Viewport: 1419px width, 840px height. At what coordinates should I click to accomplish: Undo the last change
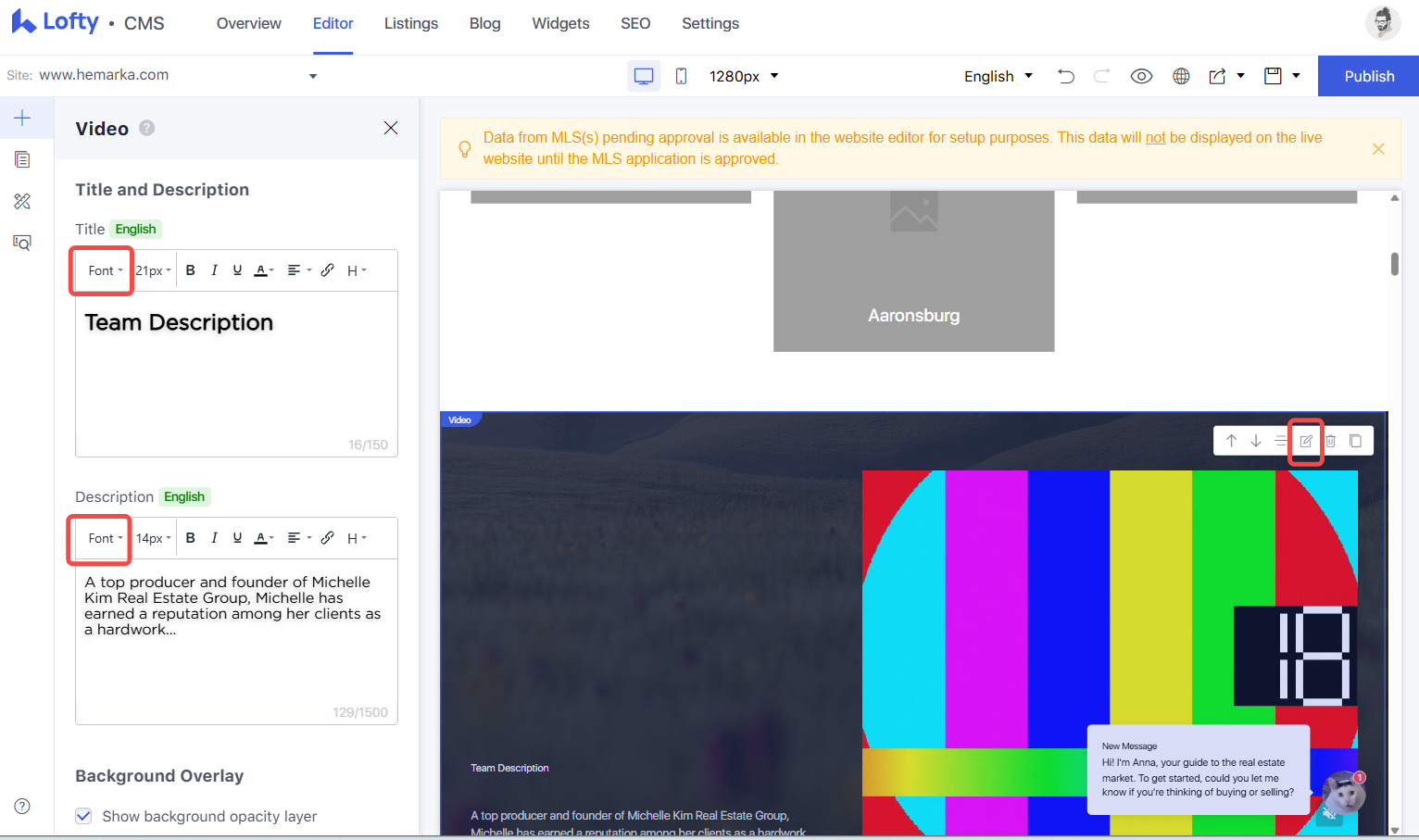click(1066, 76)
